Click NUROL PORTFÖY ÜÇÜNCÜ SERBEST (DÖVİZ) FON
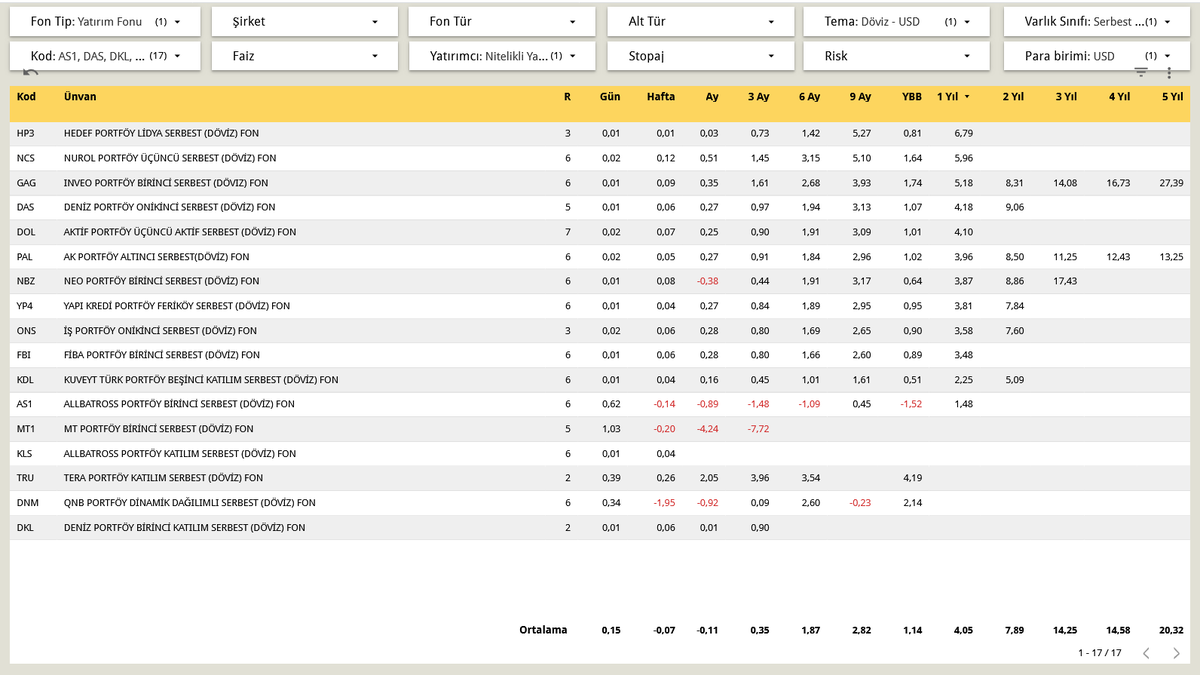 point(170,158)
